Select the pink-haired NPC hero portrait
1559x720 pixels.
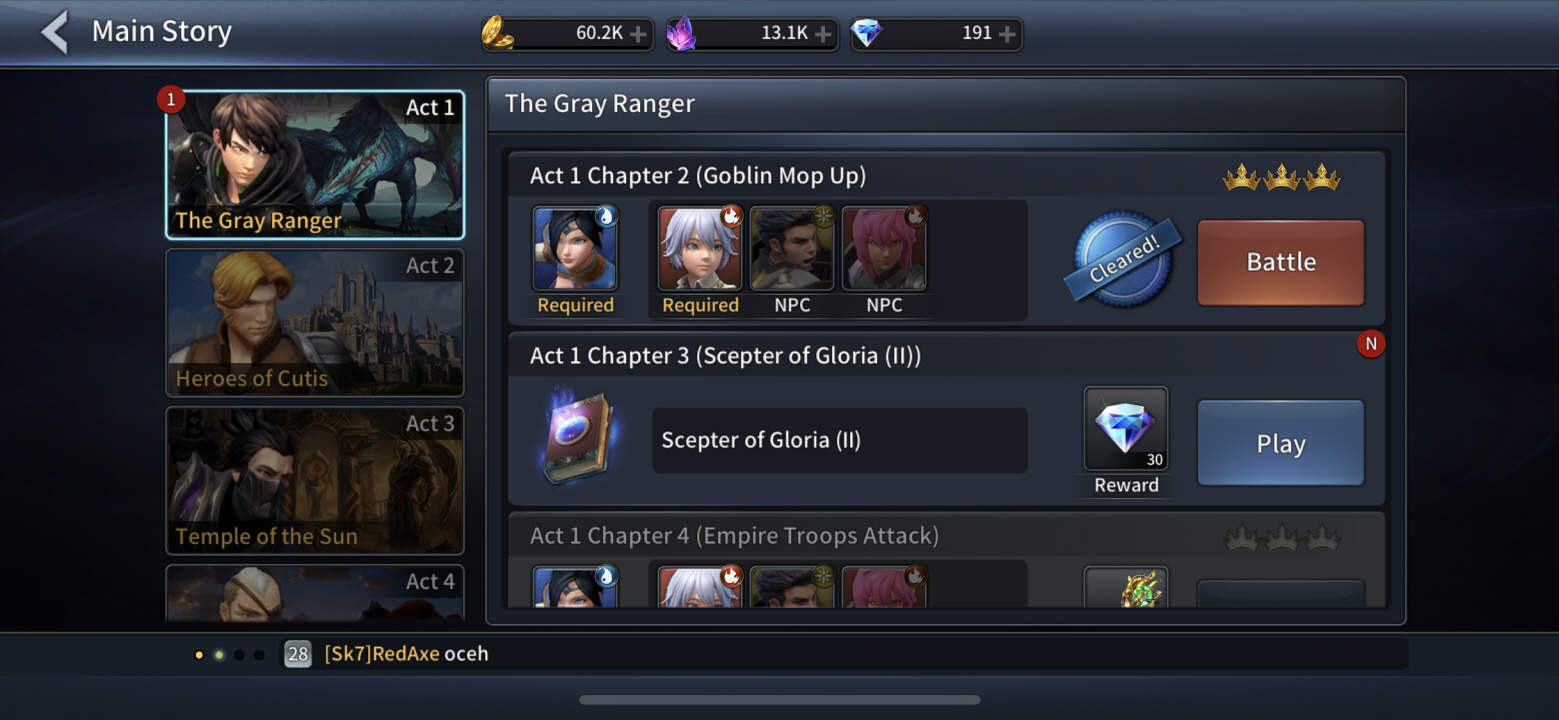[884, 248]
